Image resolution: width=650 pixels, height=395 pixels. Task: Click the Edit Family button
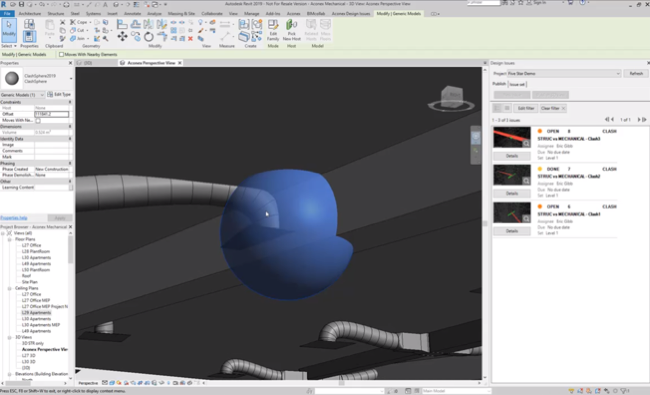click(273, 30)
